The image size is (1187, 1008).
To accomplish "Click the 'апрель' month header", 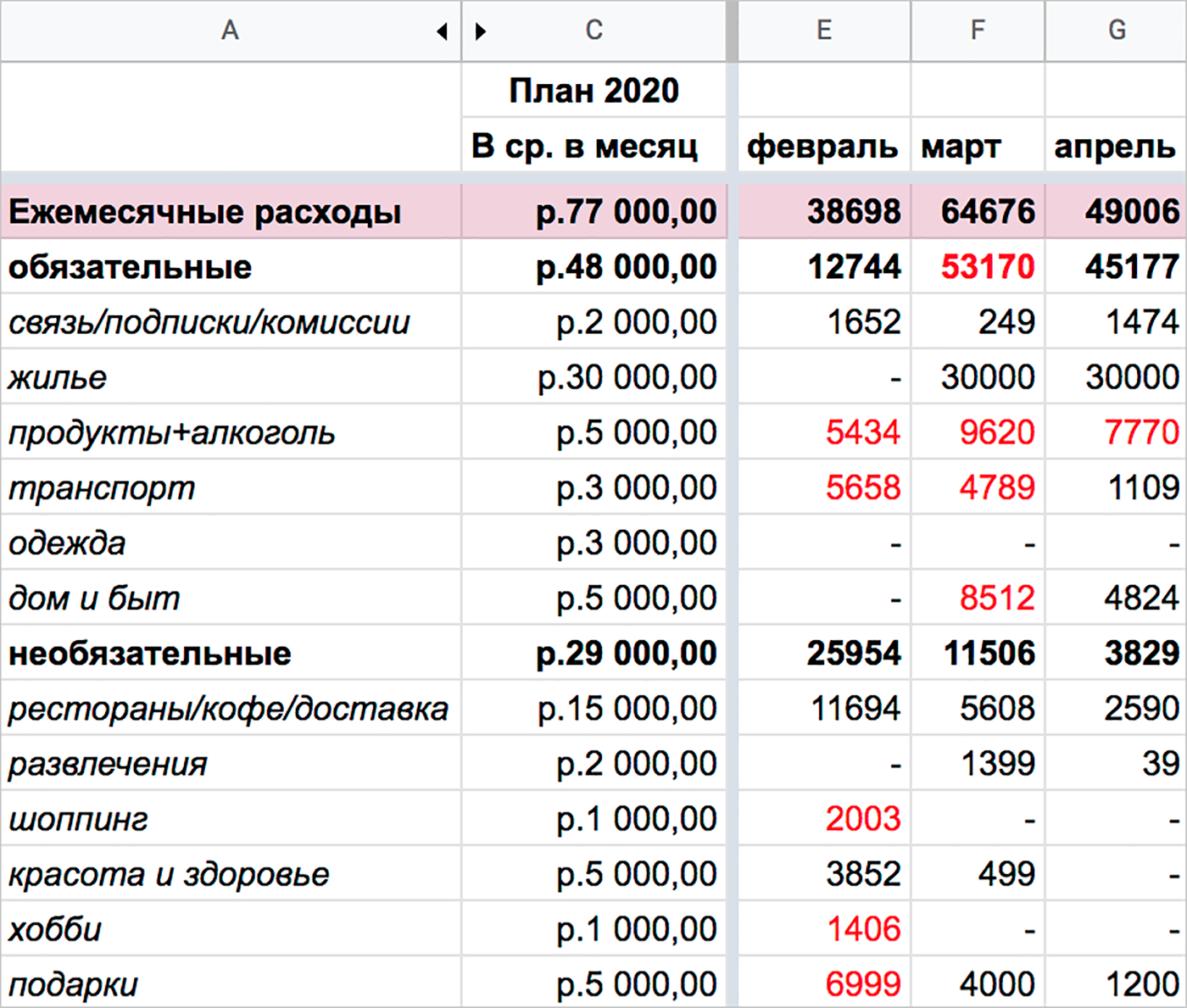I will click(1117, 145).
